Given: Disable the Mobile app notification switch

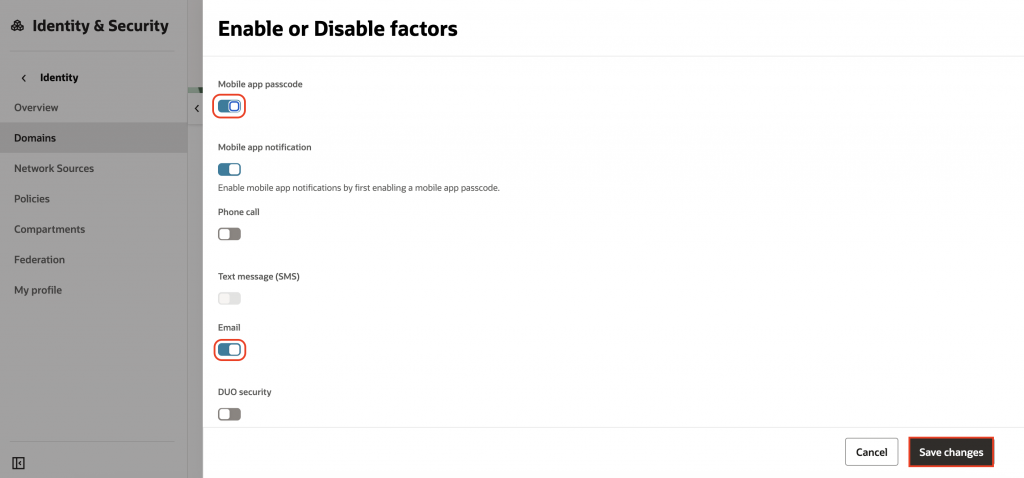Looking at the screenshot, I should click(229, 170).
